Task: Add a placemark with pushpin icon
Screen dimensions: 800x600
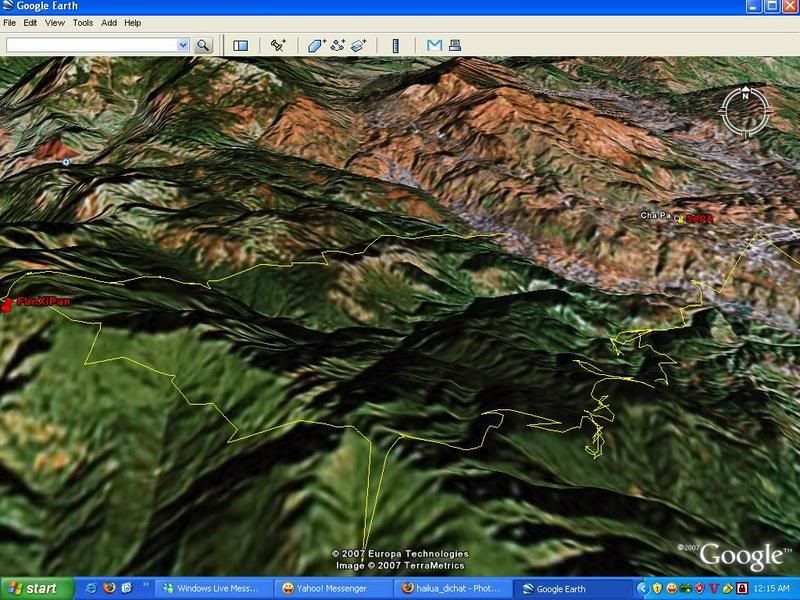Action: (x=278, y=45)
